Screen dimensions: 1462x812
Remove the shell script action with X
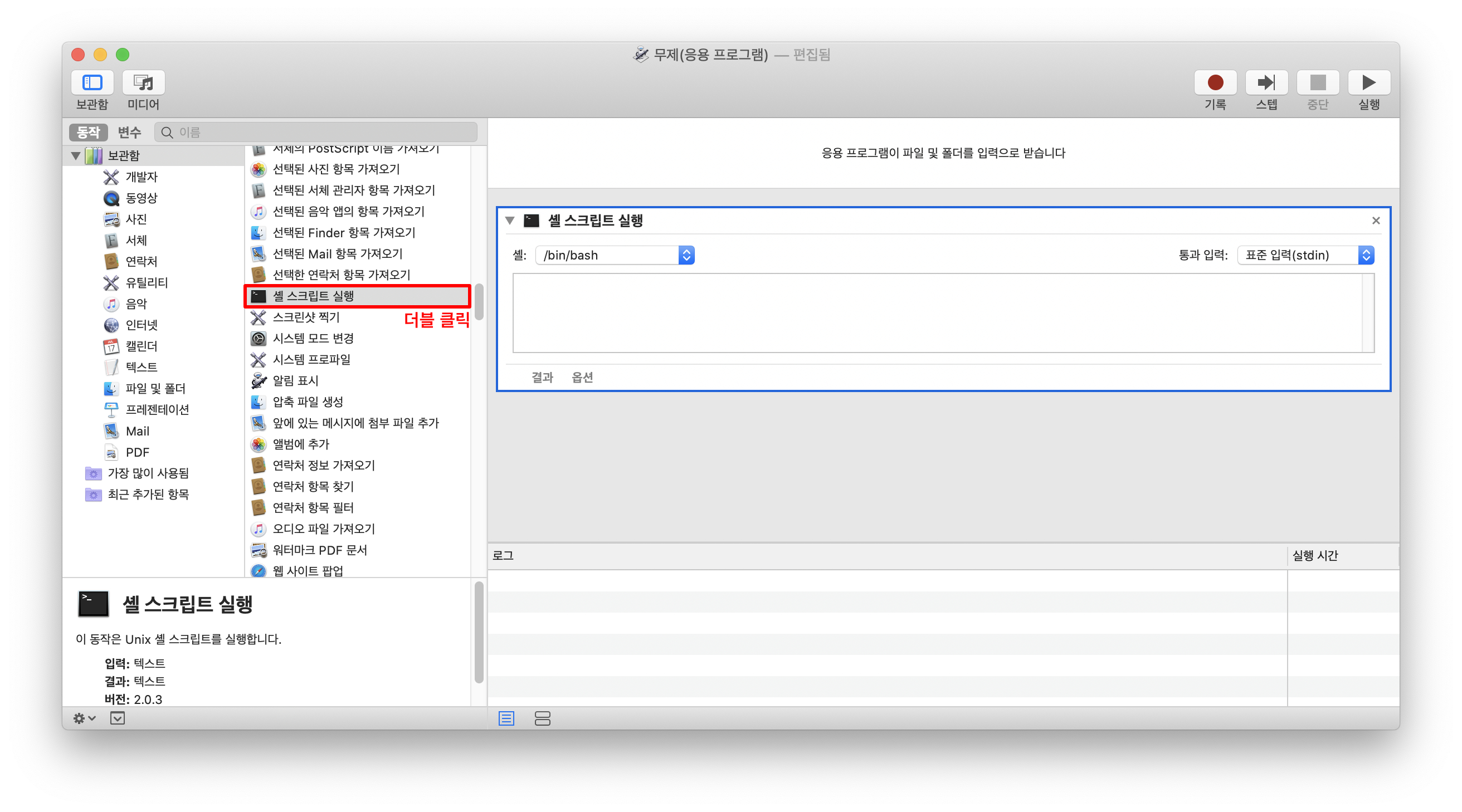tap(1376, 221)
